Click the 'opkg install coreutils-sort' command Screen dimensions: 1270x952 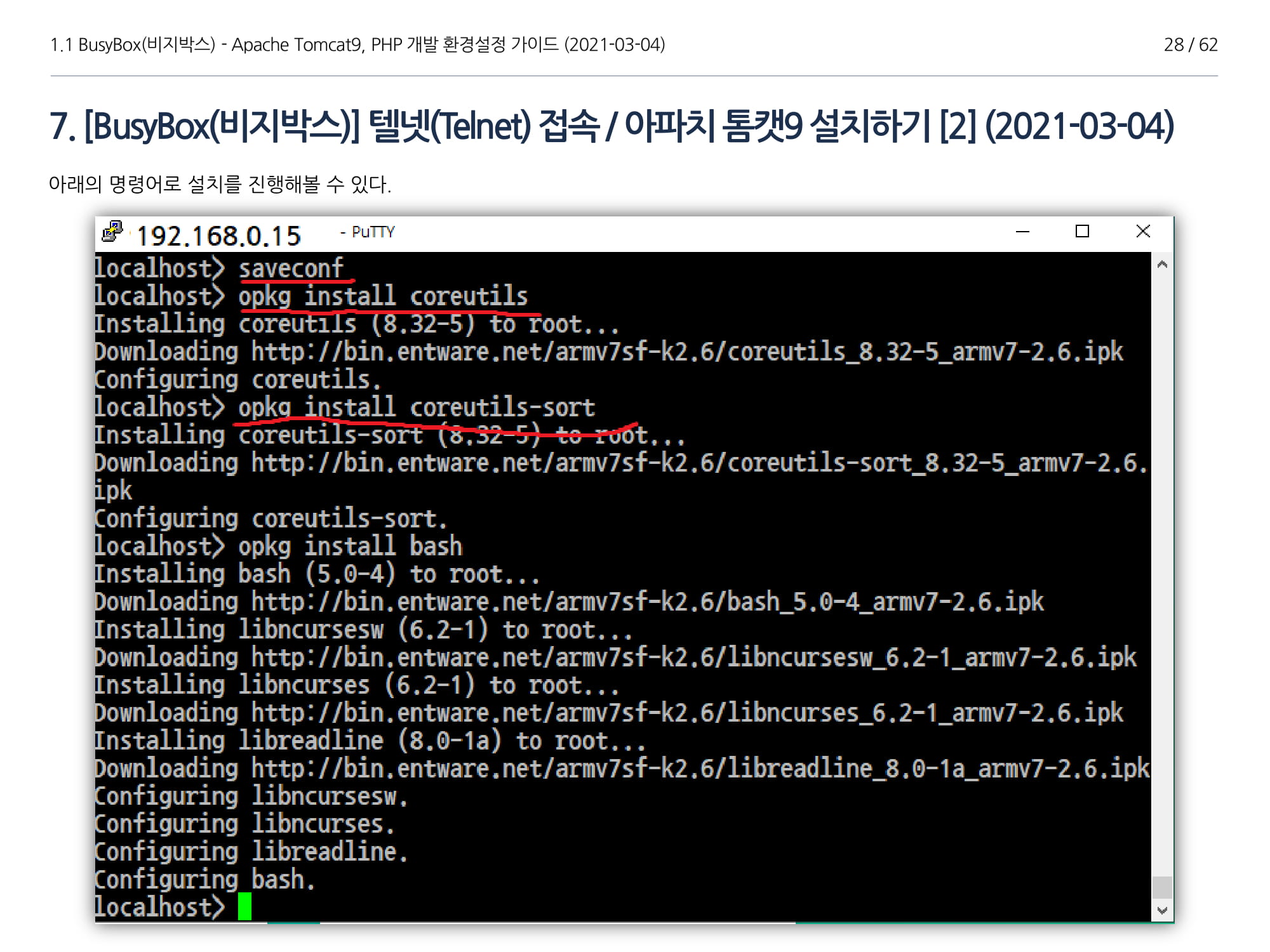(416, 407)
